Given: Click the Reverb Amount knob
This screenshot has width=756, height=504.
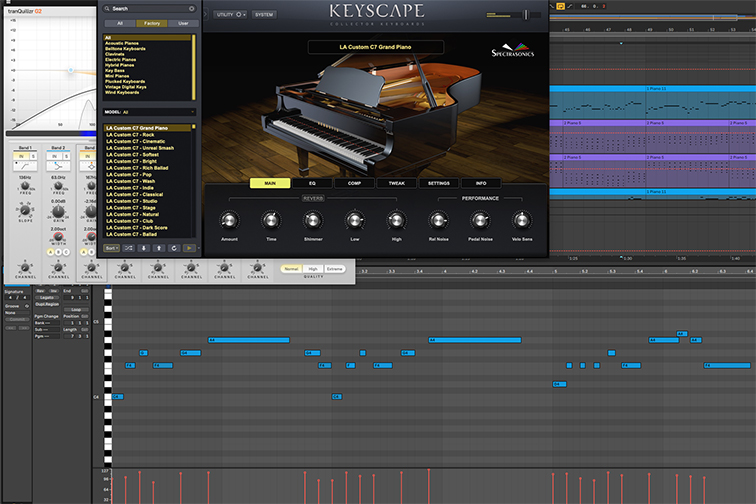Looking at the screenshot, I should point(229,220).
